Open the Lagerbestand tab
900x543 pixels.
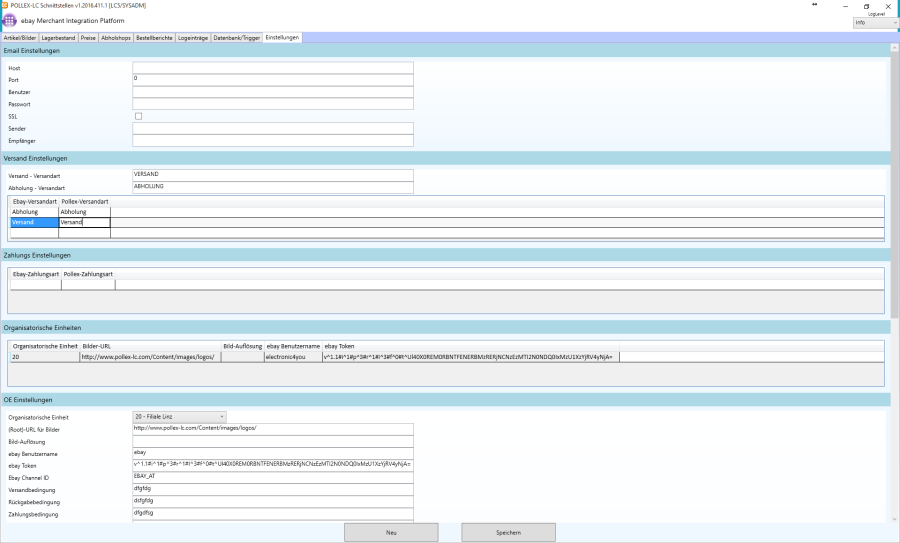point(61,37)
